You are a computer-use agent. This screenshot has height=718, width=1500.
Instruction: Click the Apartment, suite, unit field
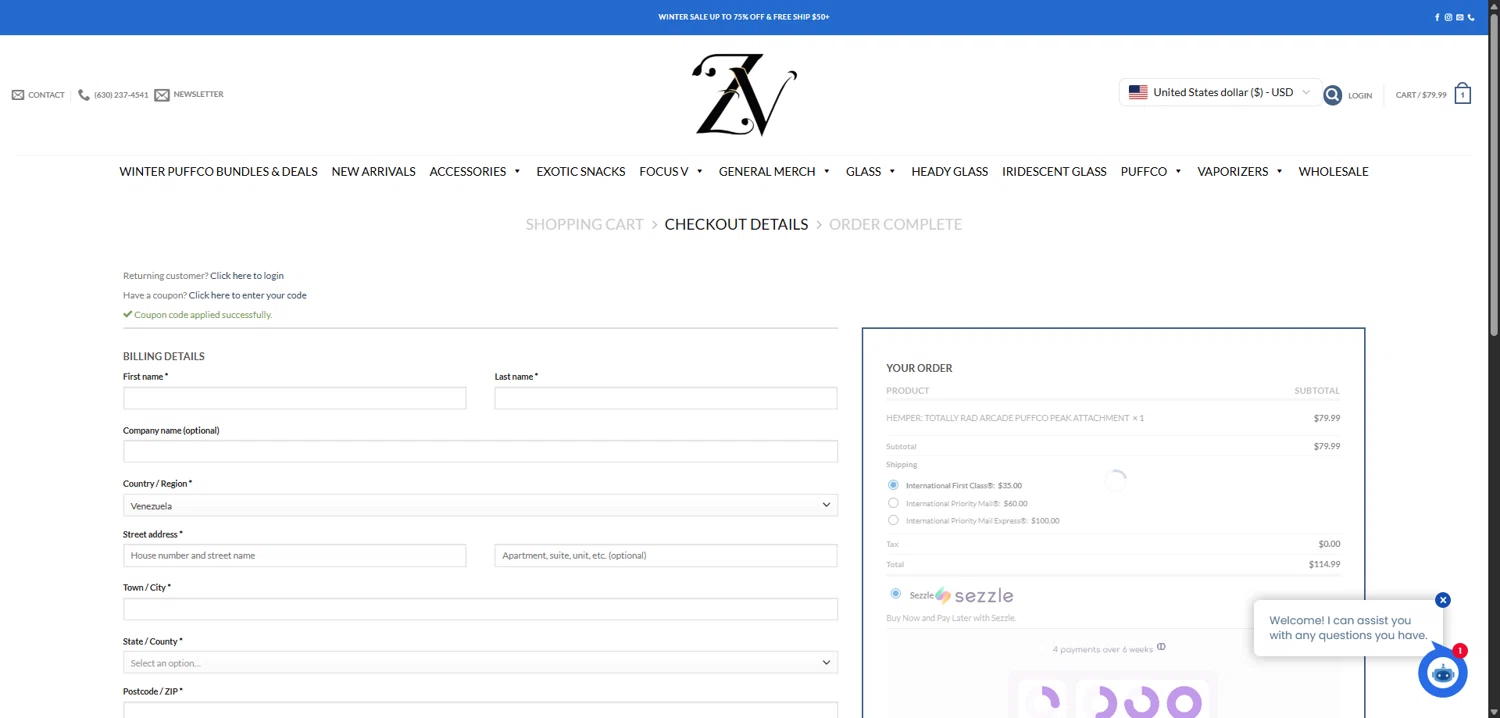pyautogui.click(x=666, y=556)
